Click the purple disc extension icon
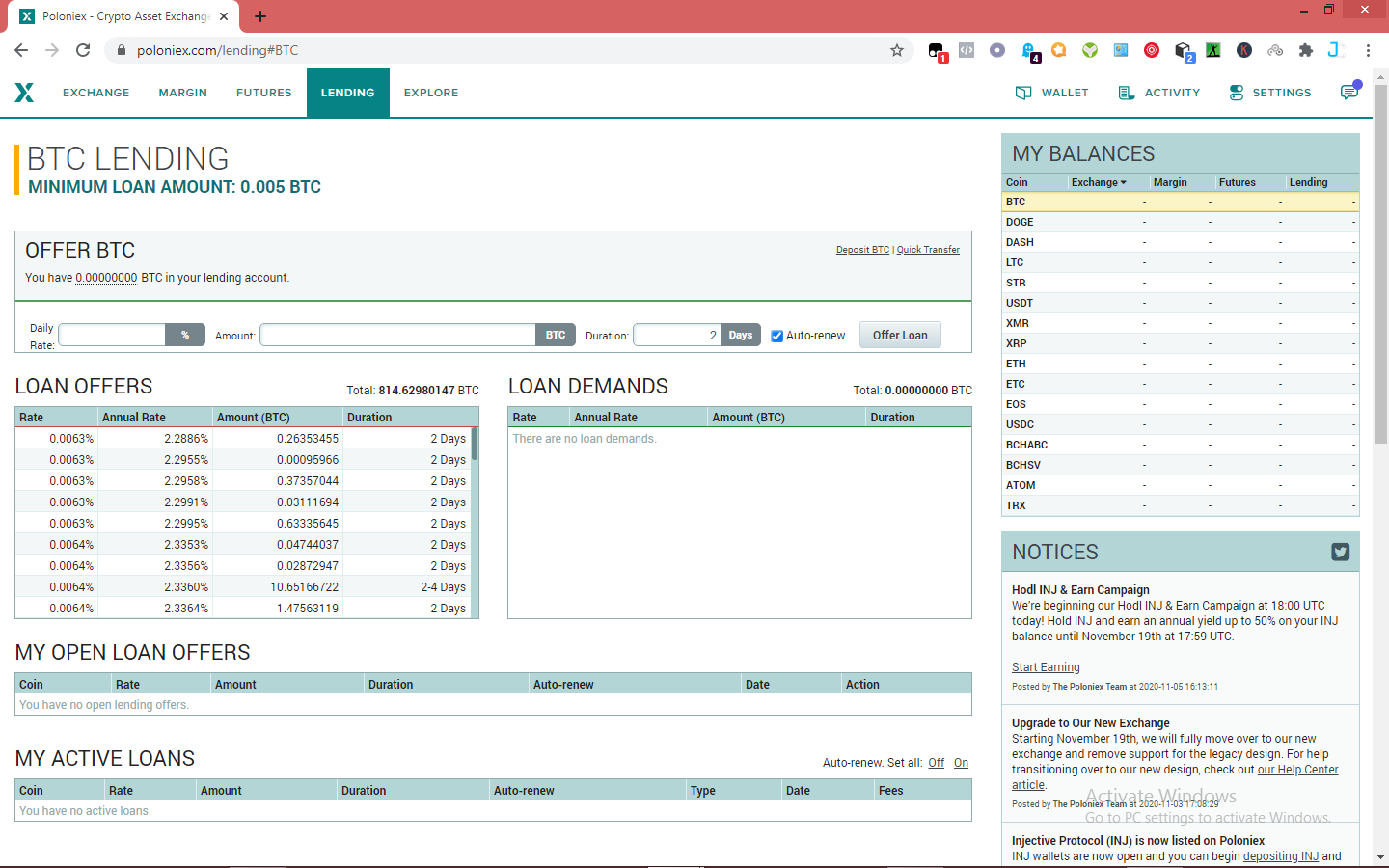 (x=997, y=50)
